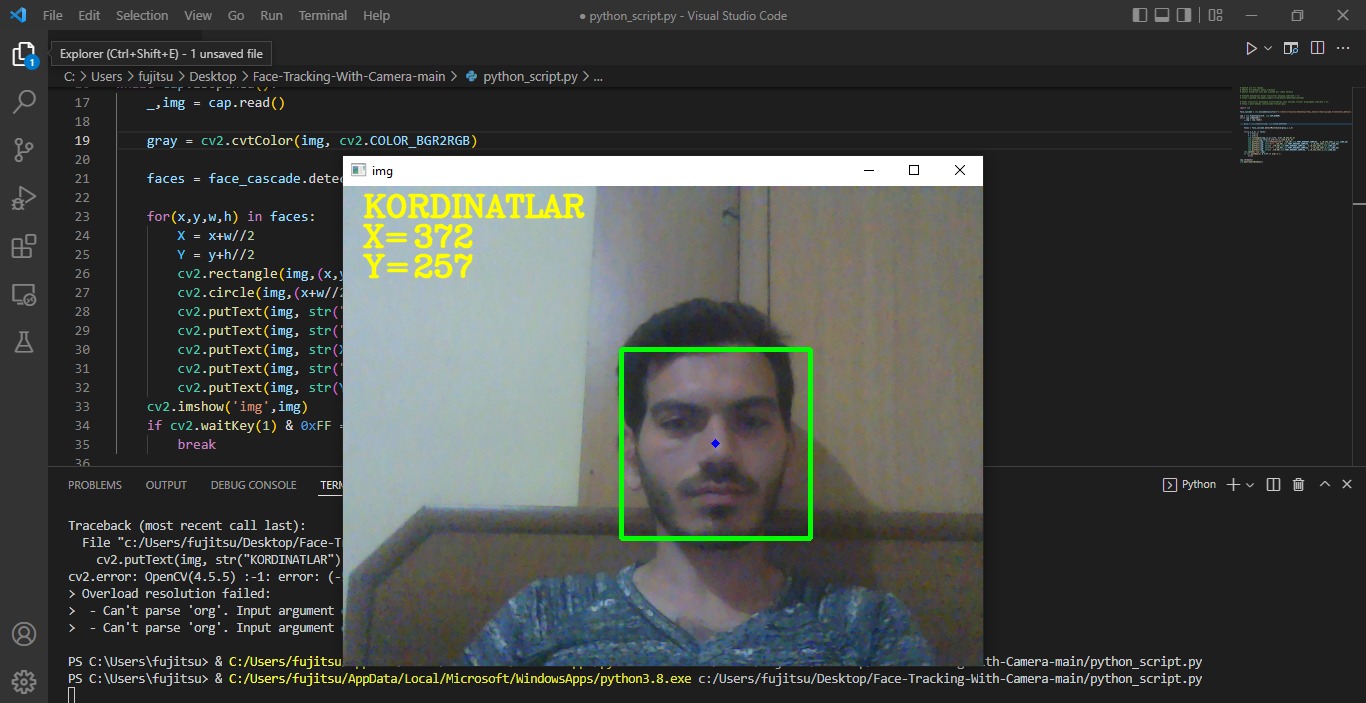This screenshot has height=703, width=1366.
Task: Launch a new terminal with plus
Action: (1233, 484)
